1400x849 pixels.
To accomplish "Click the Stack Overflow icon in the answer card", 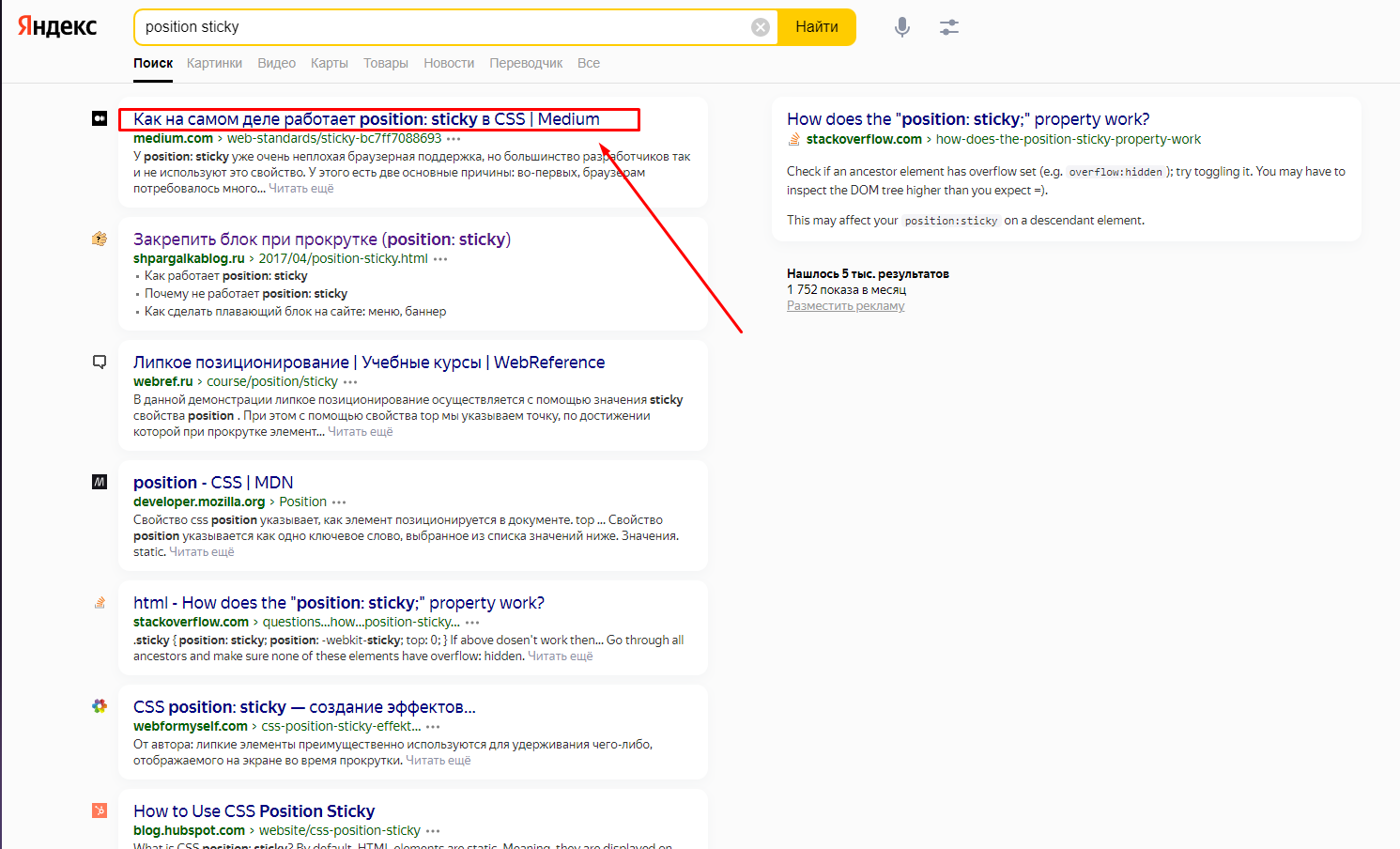I will [x=794, y=139].
